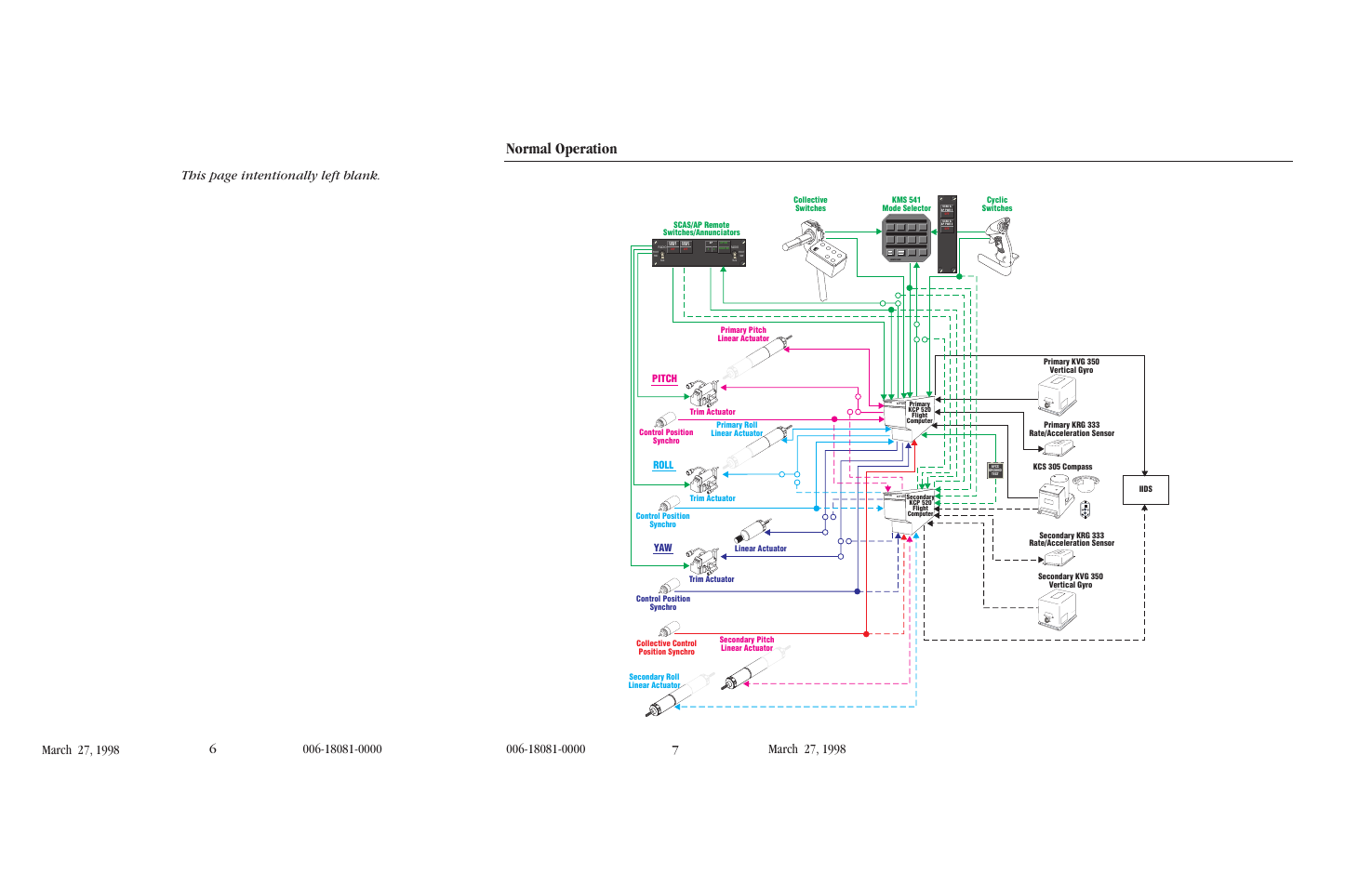Click the yaw Linear Actuator drawing

click(x=753, y=532)
